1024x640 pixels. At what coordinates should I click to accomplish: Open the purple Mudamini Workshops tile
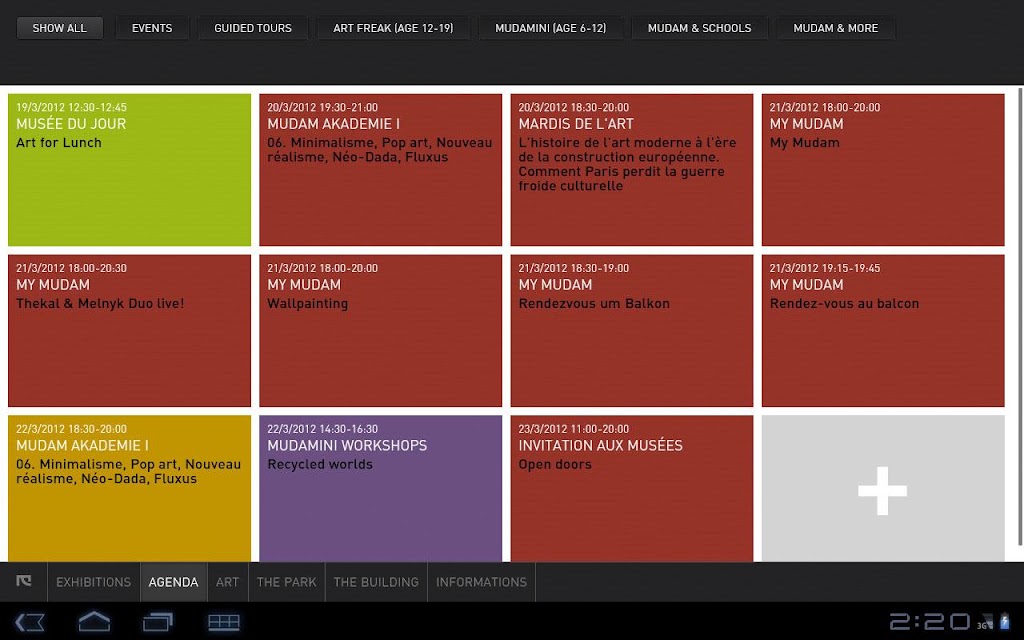[381, 489]
